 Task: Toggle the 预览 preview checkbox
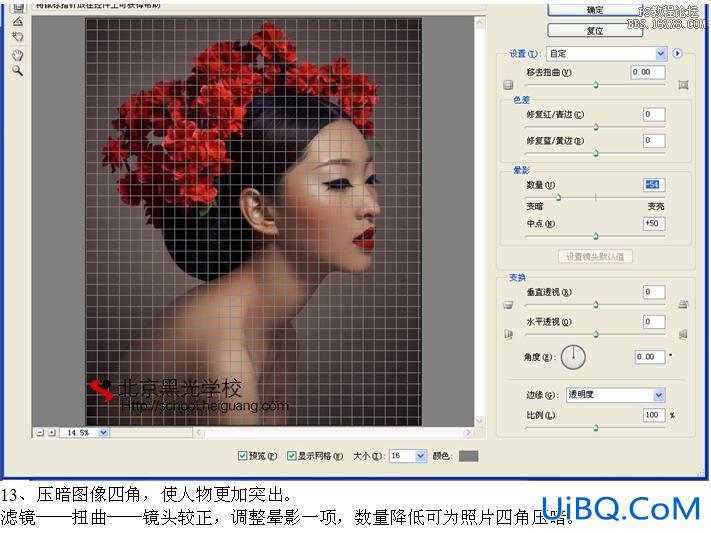(243, 455)
